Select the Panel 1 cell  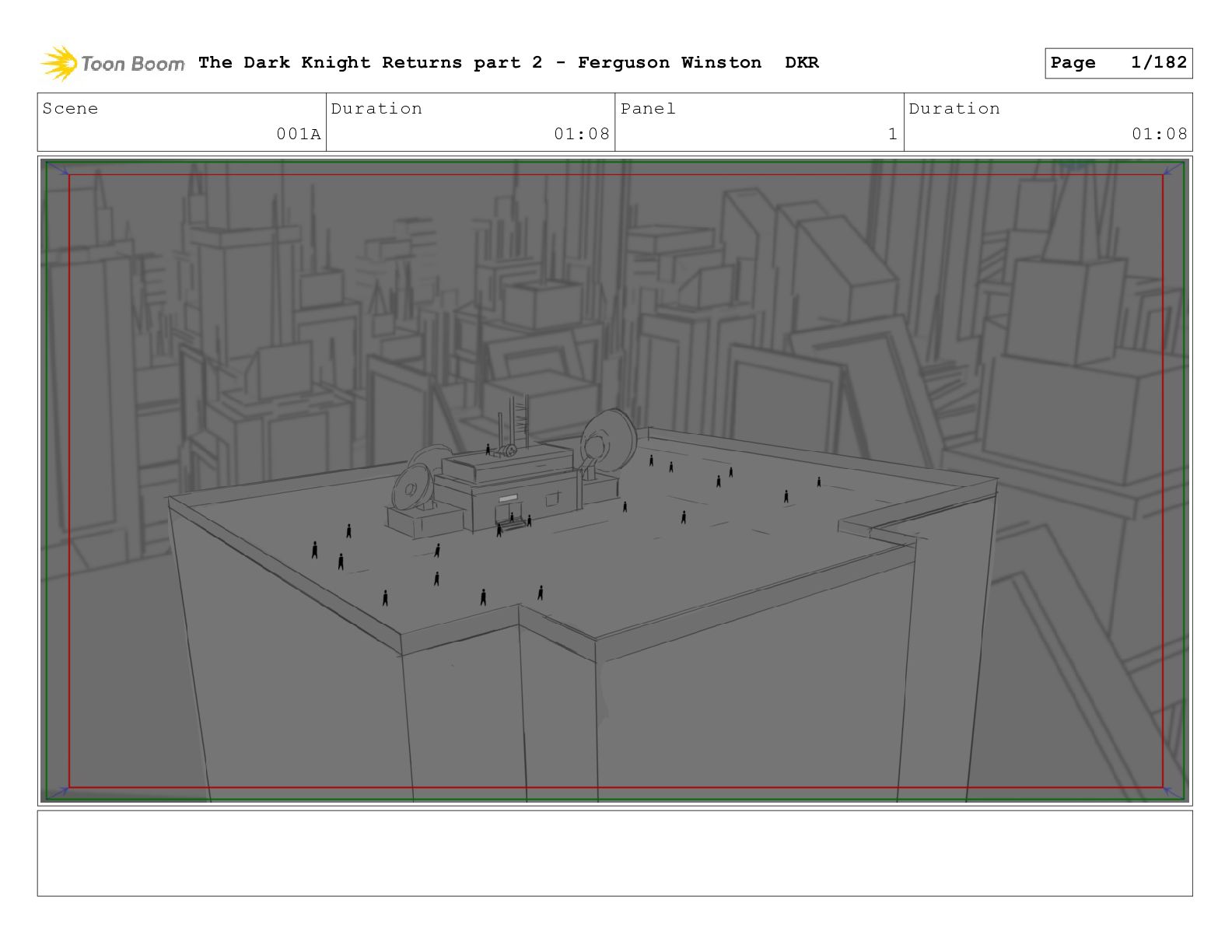[x=759, y=122]
